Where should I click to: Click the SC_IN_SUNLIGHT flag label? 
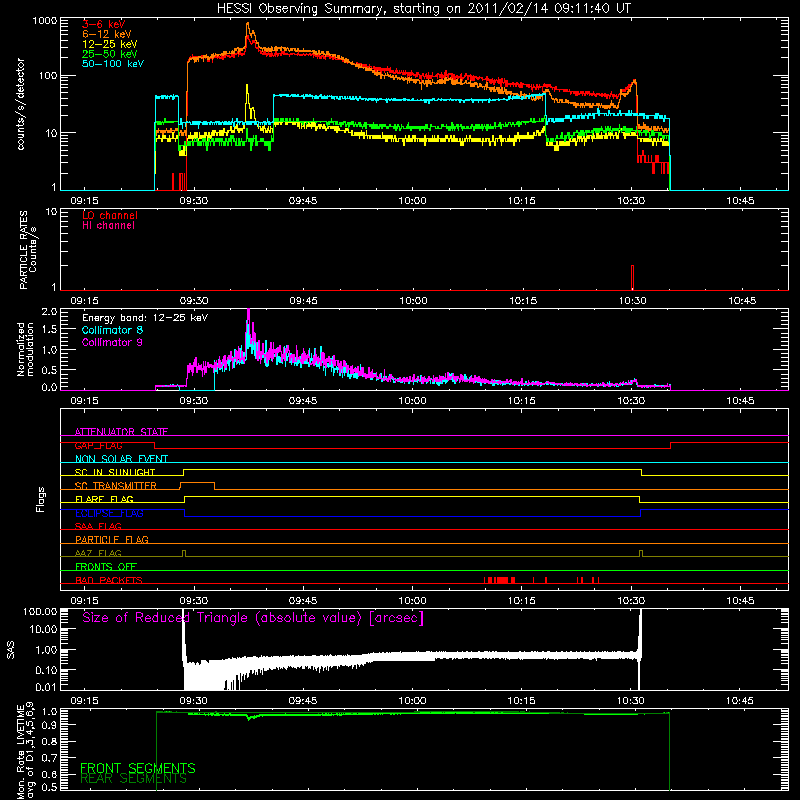[115, 472]
